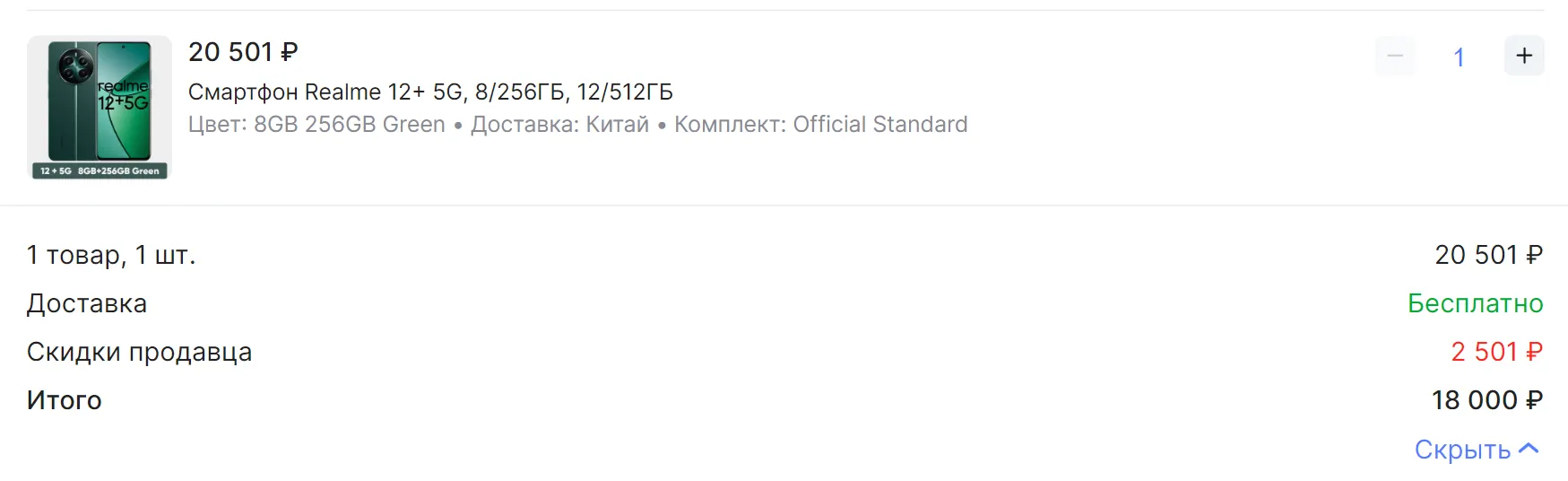
Task: Increase quantity with the plus button
Action: pos(1524,56)
